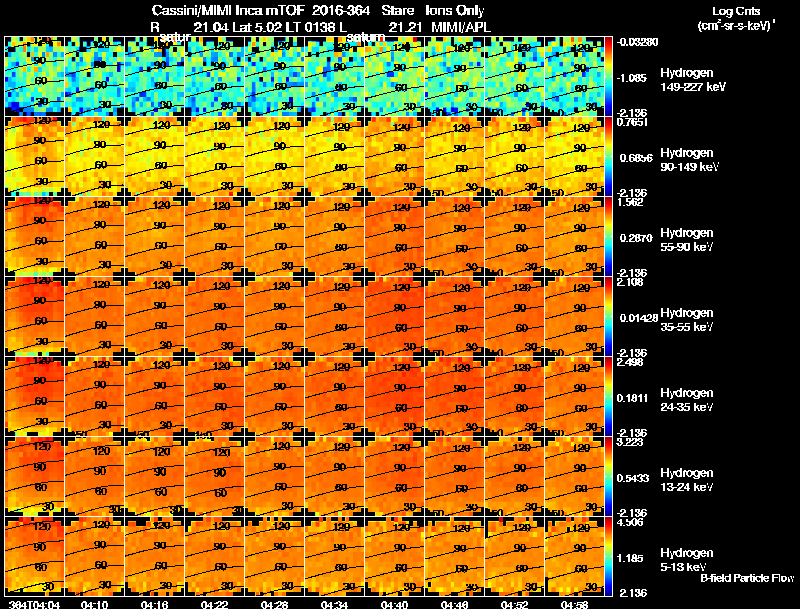Click the 'Hydrogen 13-24 keV' row label
Viewport: 800px width, 609px height.
687,480
